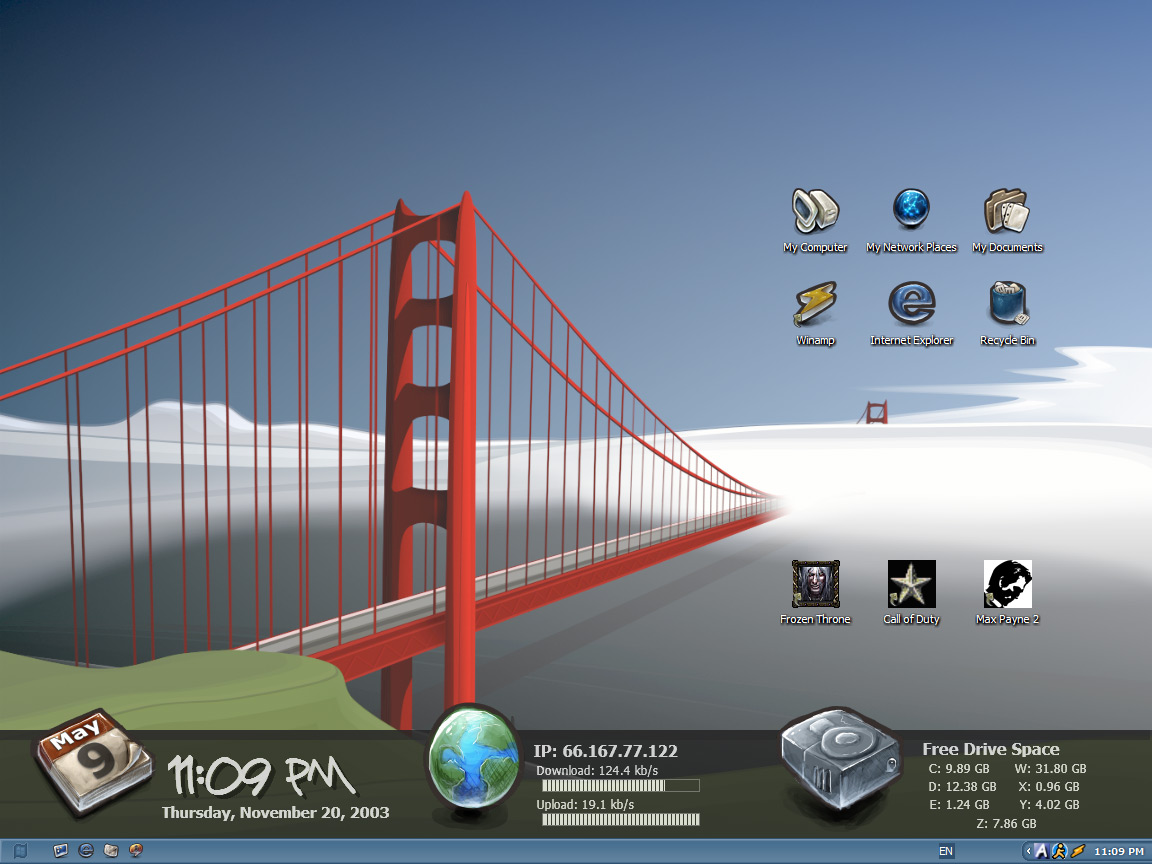Launch Call of Duty
Screen dimensions: 1152x864
pos(910,585)
